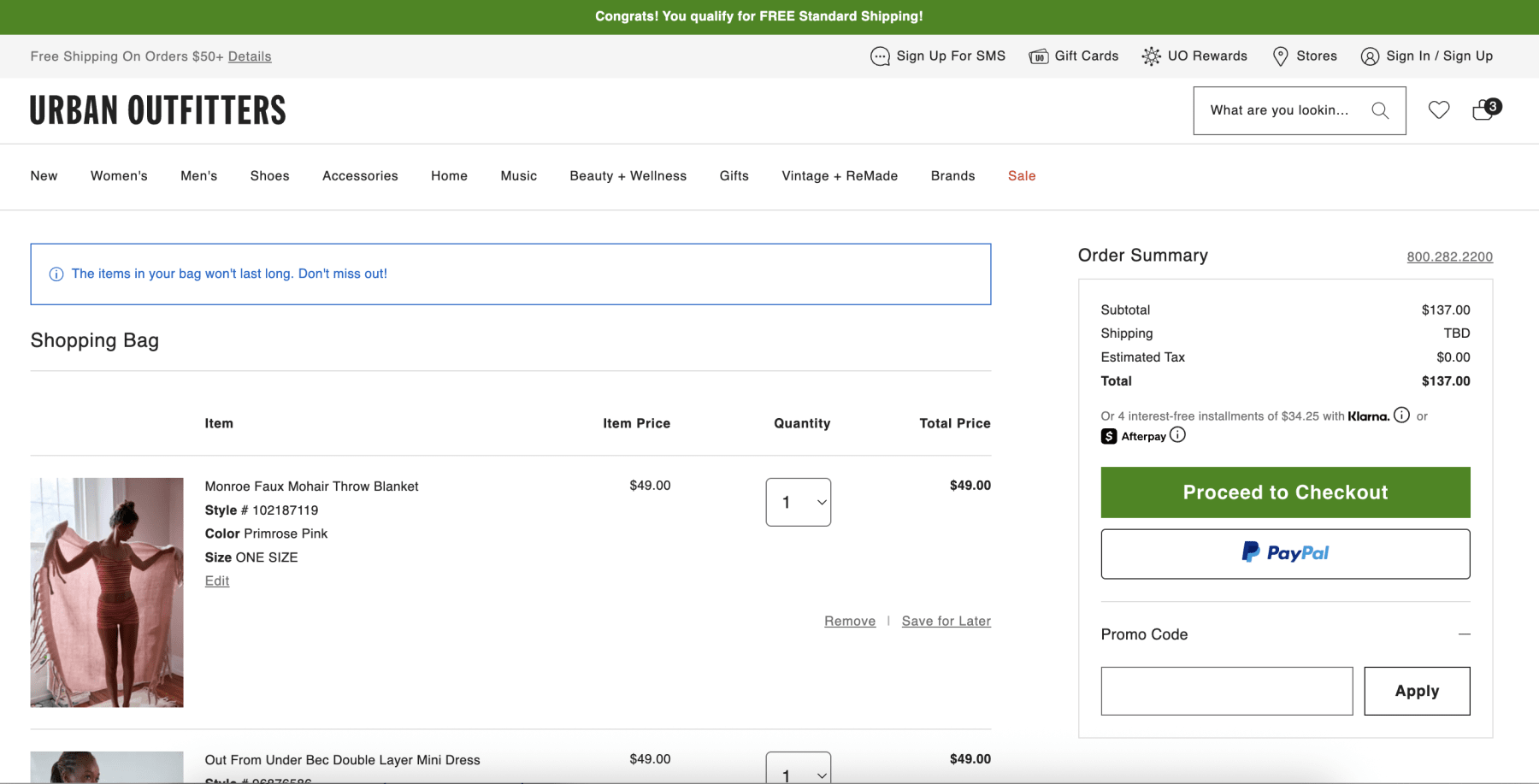Open quantity dropdown for the Mini Dress
Viewport: 1539px width, 784px height.
[x=799, y=769]
